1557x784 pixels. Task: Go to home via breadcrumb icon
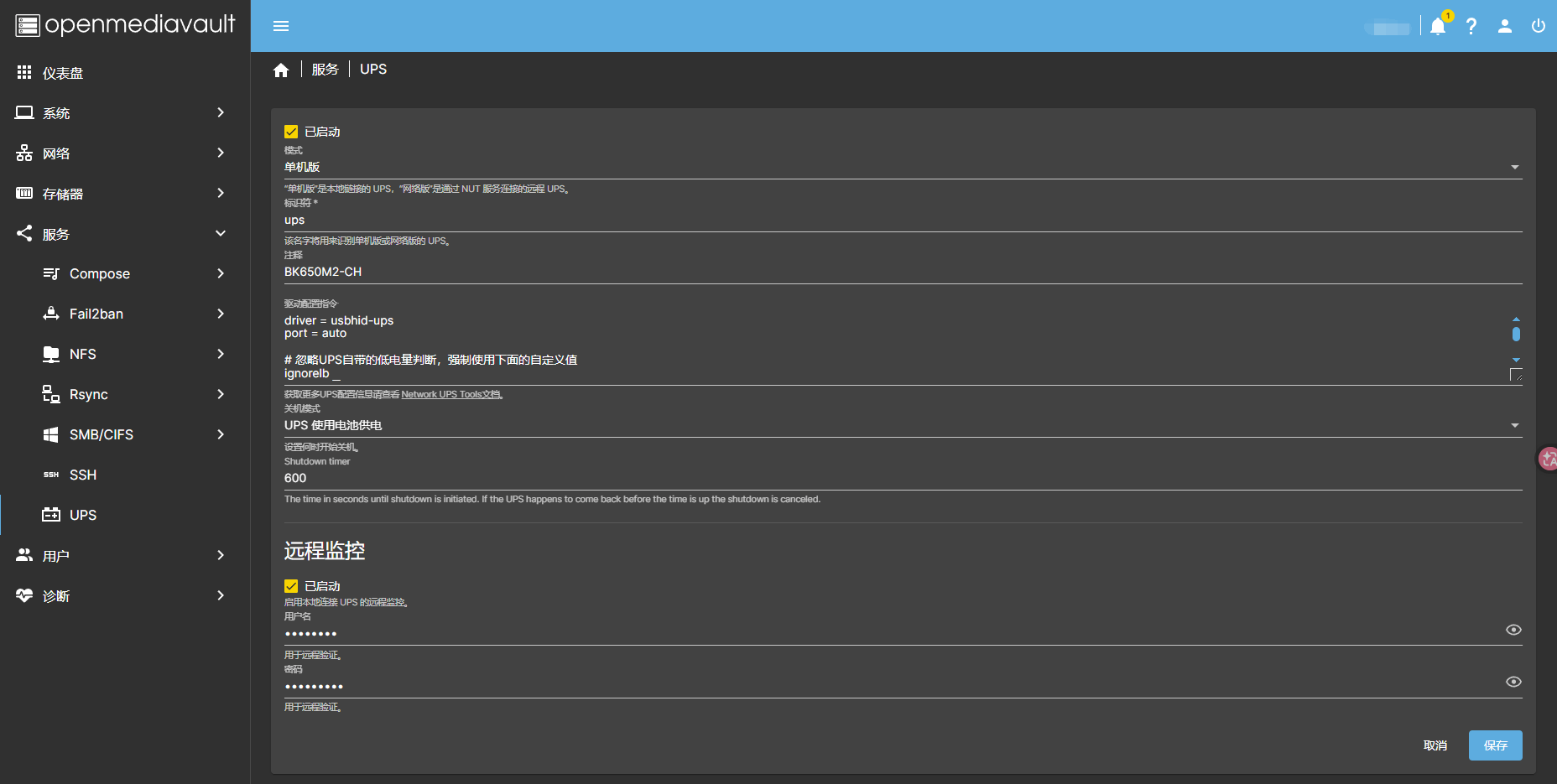pyautogui.click(x=281, y=70)
